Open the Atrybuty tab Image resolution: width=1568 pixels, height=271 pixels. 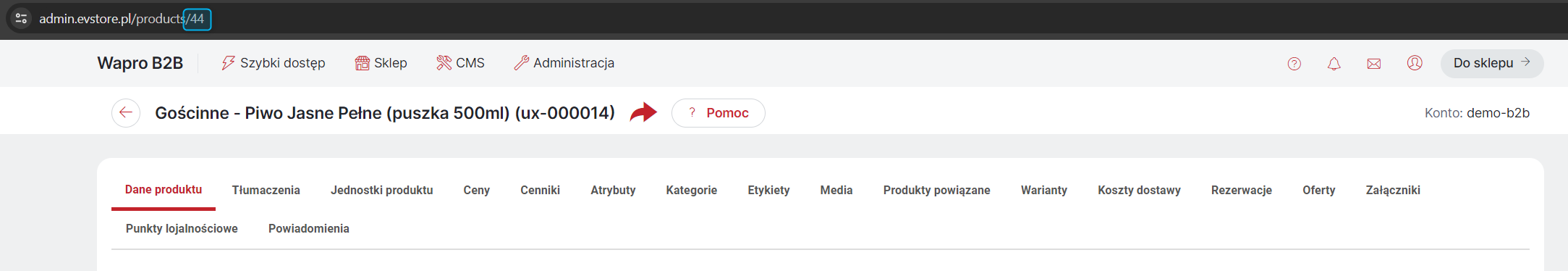613,190
